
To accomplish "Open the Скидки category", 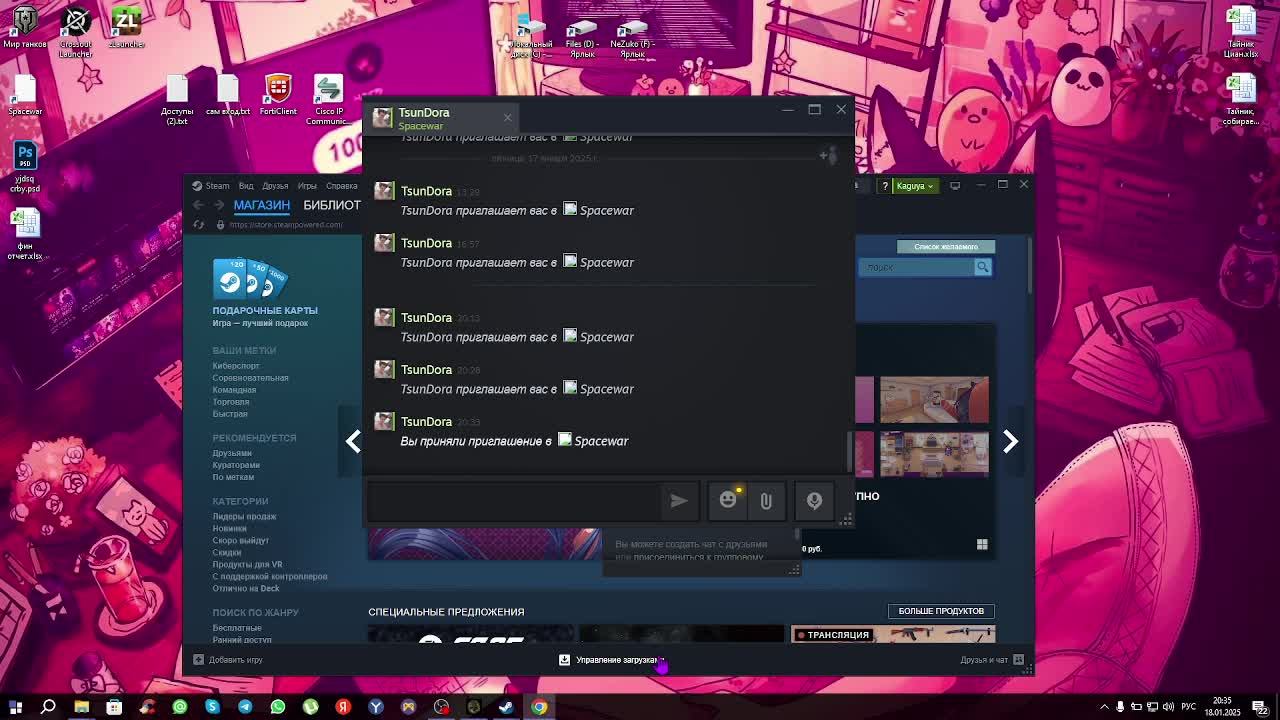I will click(x=227, y=552).
